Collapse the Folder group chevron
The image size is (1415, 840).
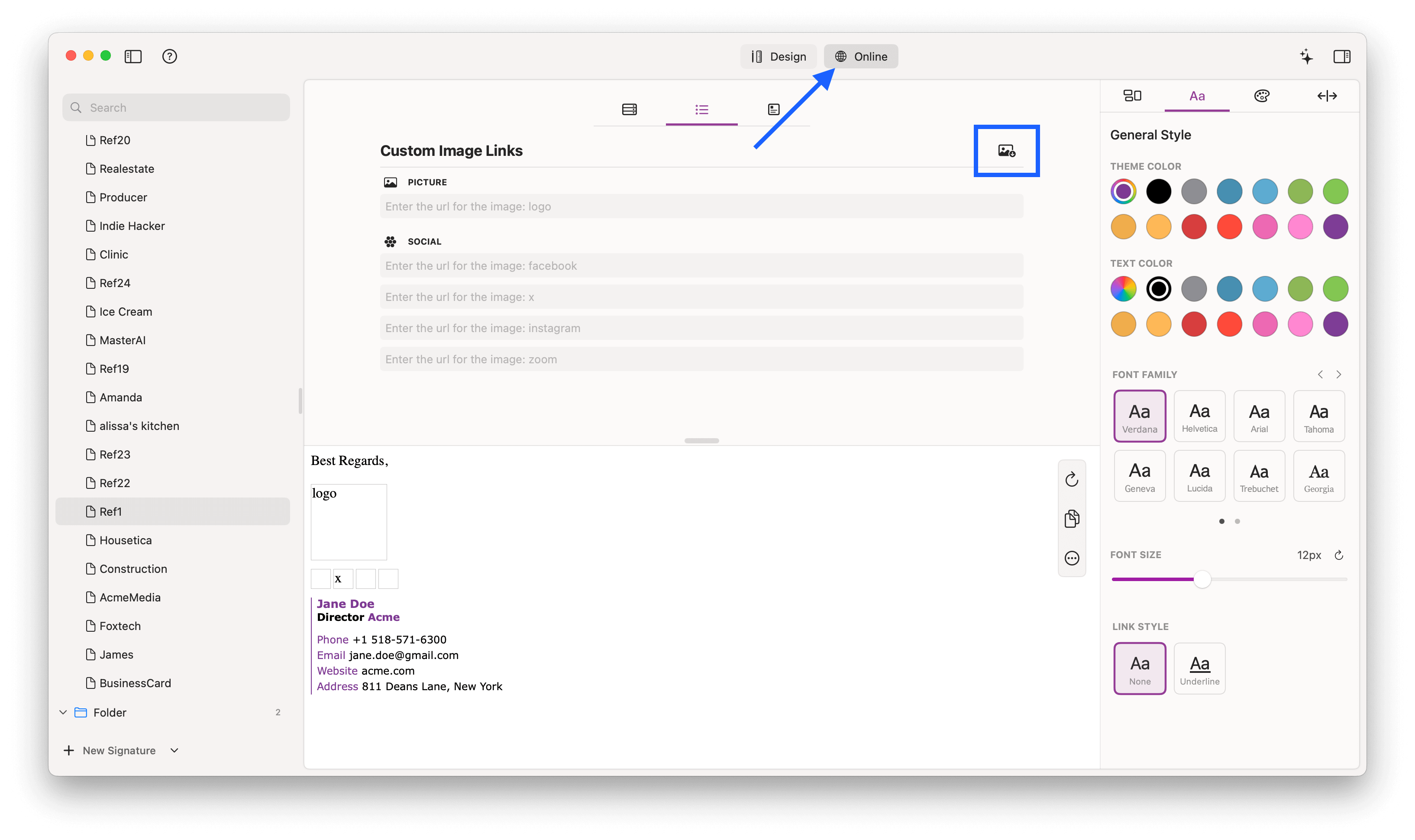tap(63, 712)
